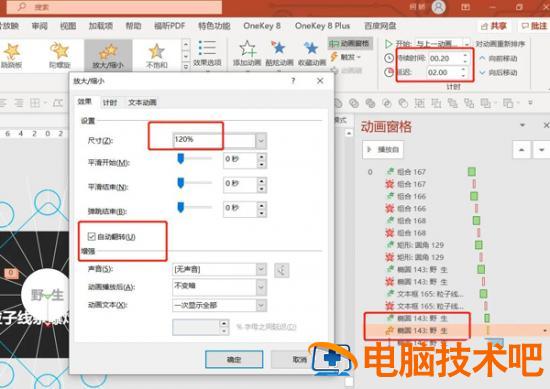Screen dimensions: 550x389
Task: Switch to the 文本动画 tab in dialog
Action: tap(142, 102)
